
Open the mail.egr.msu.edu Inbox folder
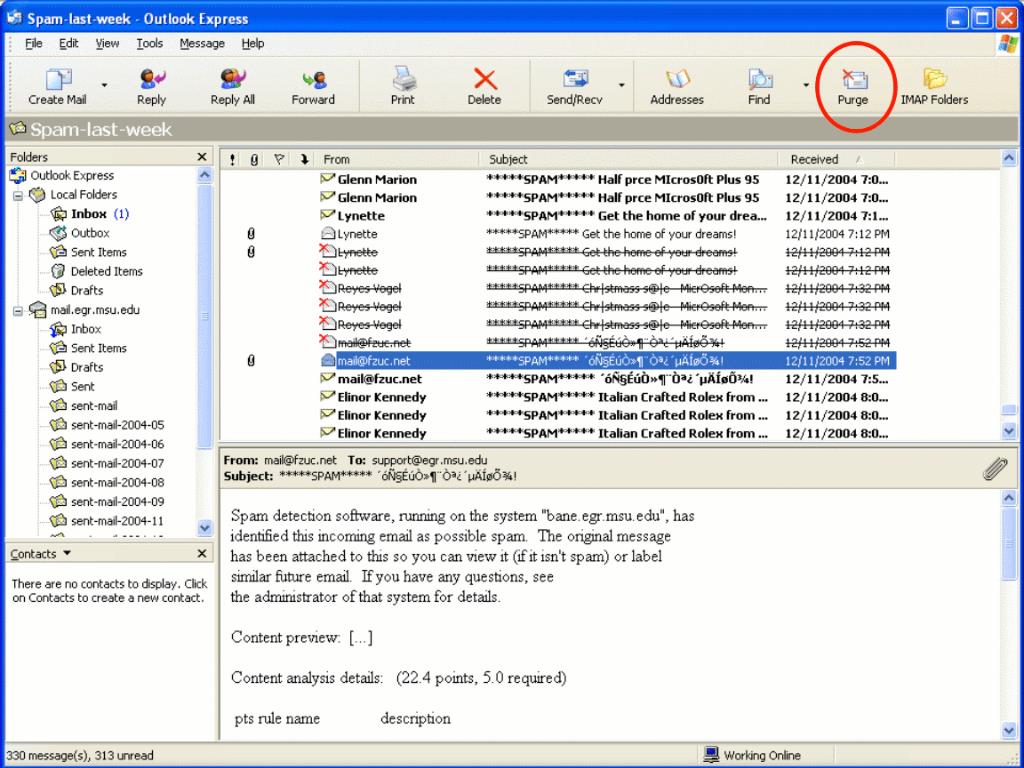coord(76,329)
